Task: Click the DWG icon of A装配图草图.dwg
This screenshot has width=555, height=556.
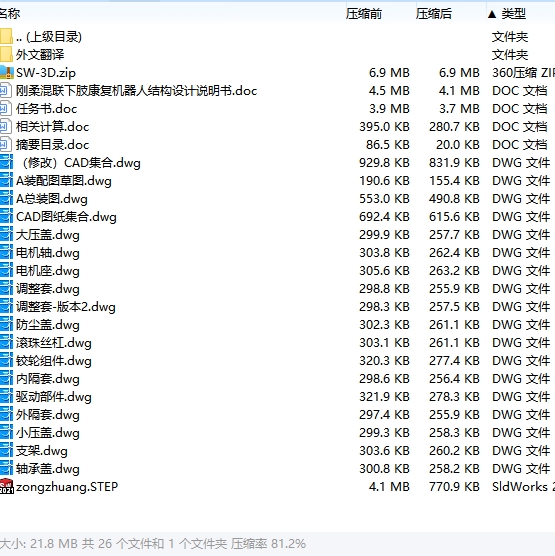Action: 6,181
